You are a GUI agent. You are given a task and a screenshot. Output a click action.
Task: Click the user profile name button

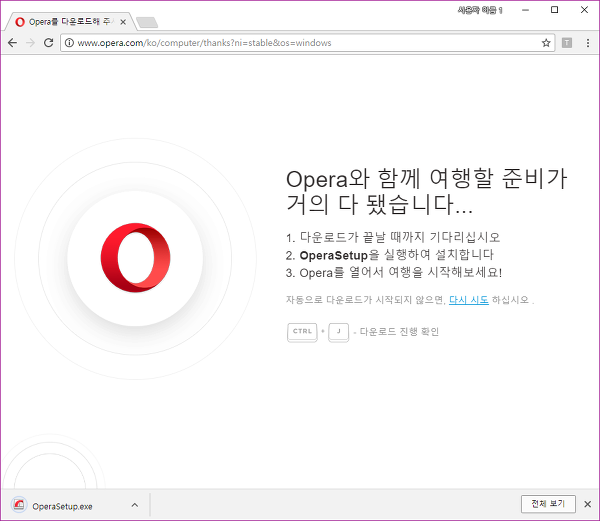click(x=480, y=10)
